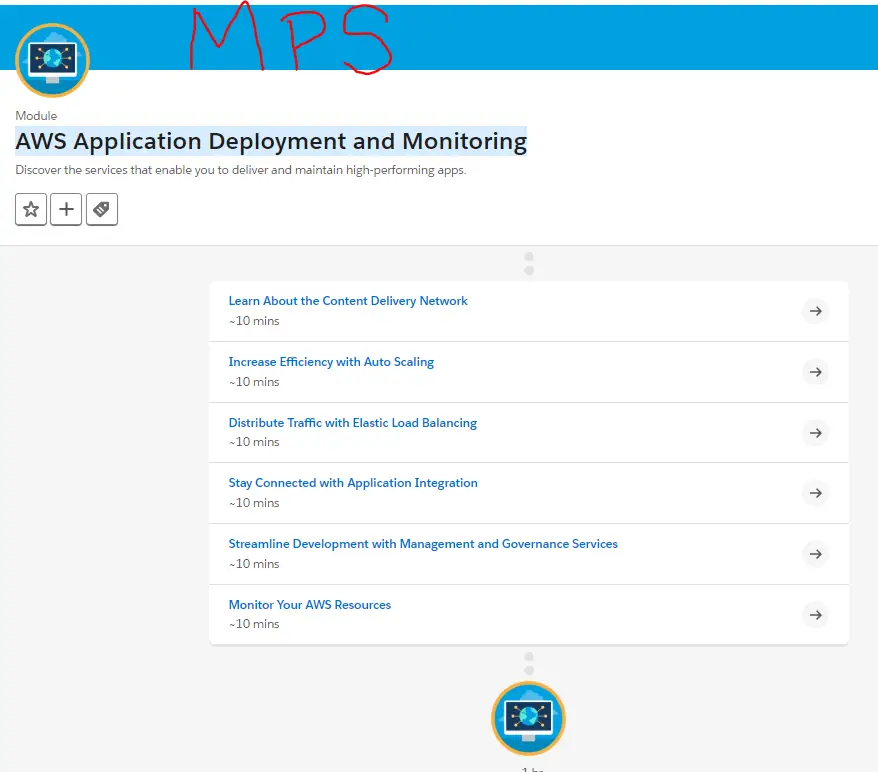This screenshot has width=878, height=772.
Task: Click the arrow next to Learn About the Content Delivery Network
Action: (815, 311)
